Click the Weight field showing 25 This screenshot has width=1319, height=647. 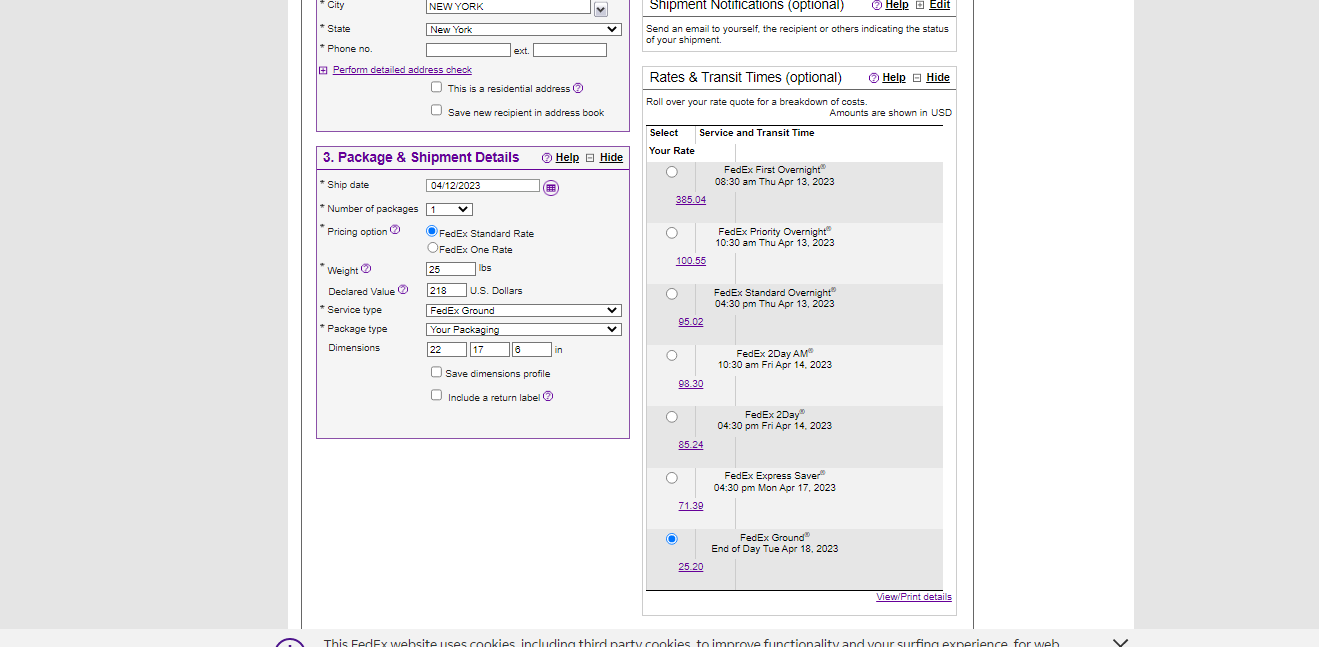point(451,269)
